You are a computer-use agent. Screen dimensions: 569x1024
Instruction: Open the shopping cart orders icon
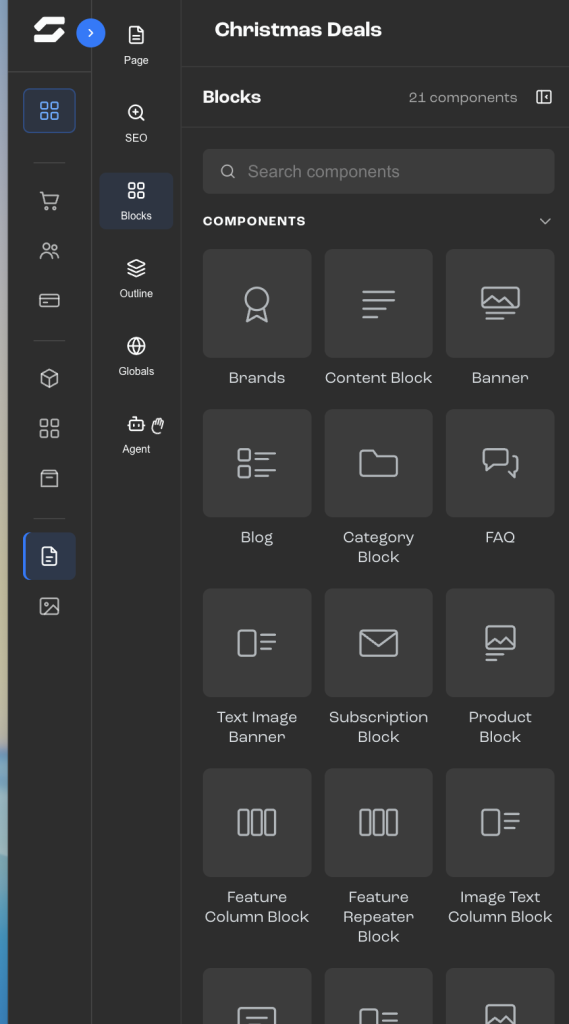point(50,200)
